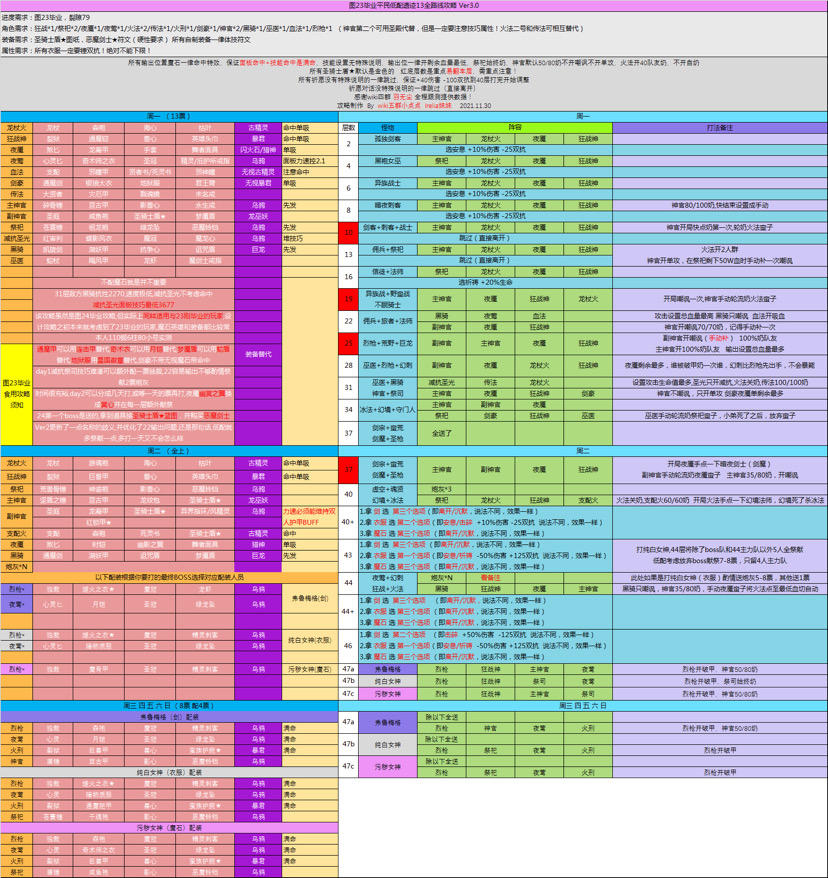
Task: Select the floor number 2 cell
Action: tap(348, 144)
